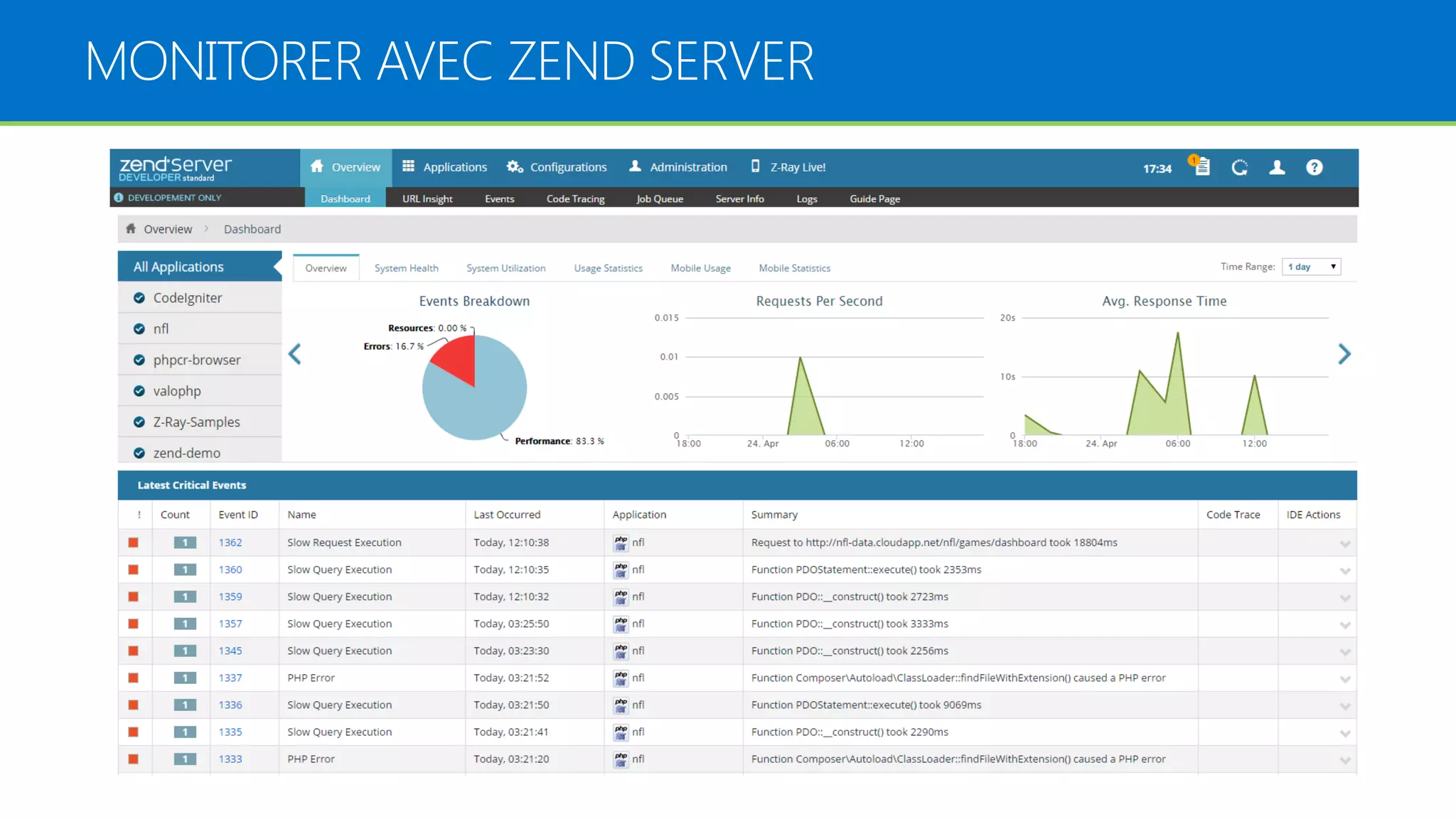This screenshot has height=819, width=1456.
Task: Click the check icon beside CodeIgniter
Action: click(139, 298)
